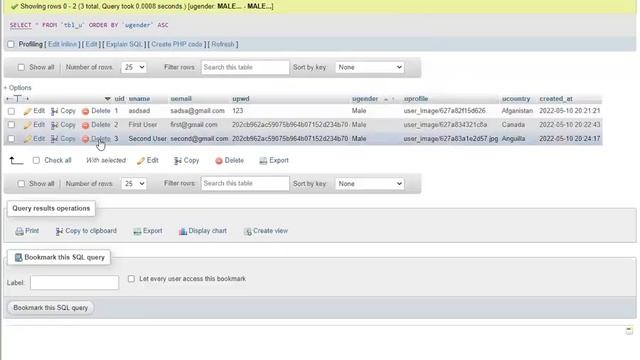Click the Create view link
The width and height of the screenshot is (640, 360).
[270, 231]
